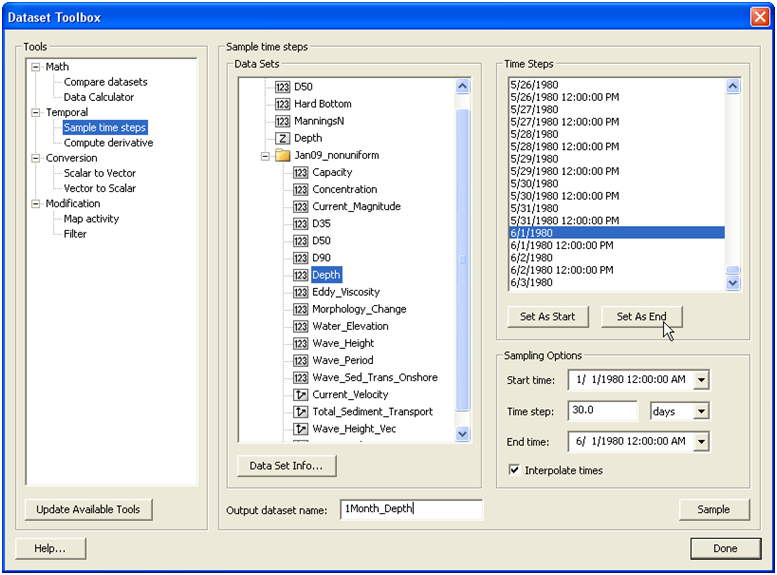Collapse the Jan09_nonuniform folder
Image resolution: width=777 pixels, height=575 pixels.
coord(265,156)
